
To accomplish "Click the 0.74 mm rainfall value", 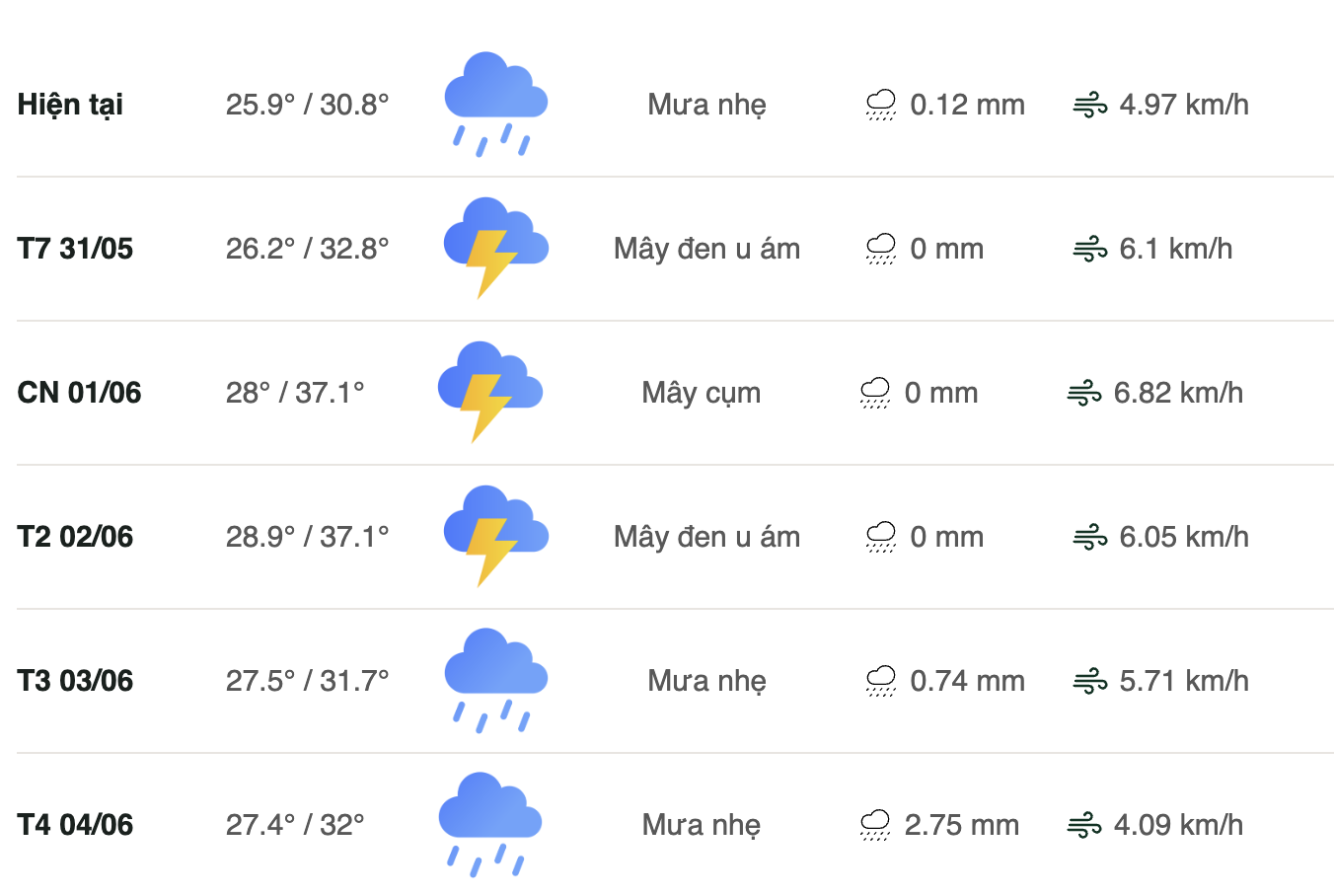I will point(967,681).
